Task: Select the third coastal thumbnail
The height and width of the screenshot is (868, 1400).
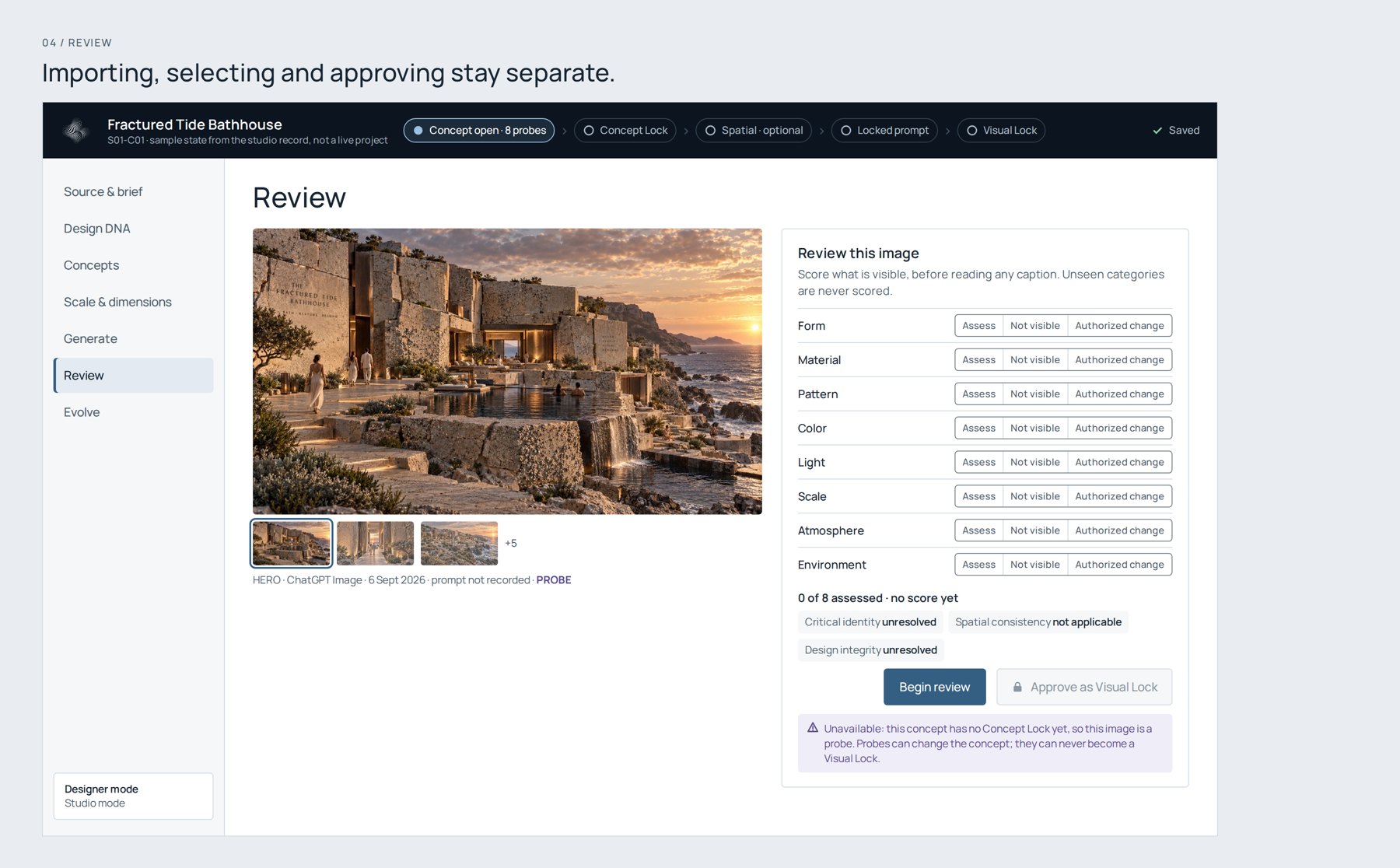Action: point(459,543)
